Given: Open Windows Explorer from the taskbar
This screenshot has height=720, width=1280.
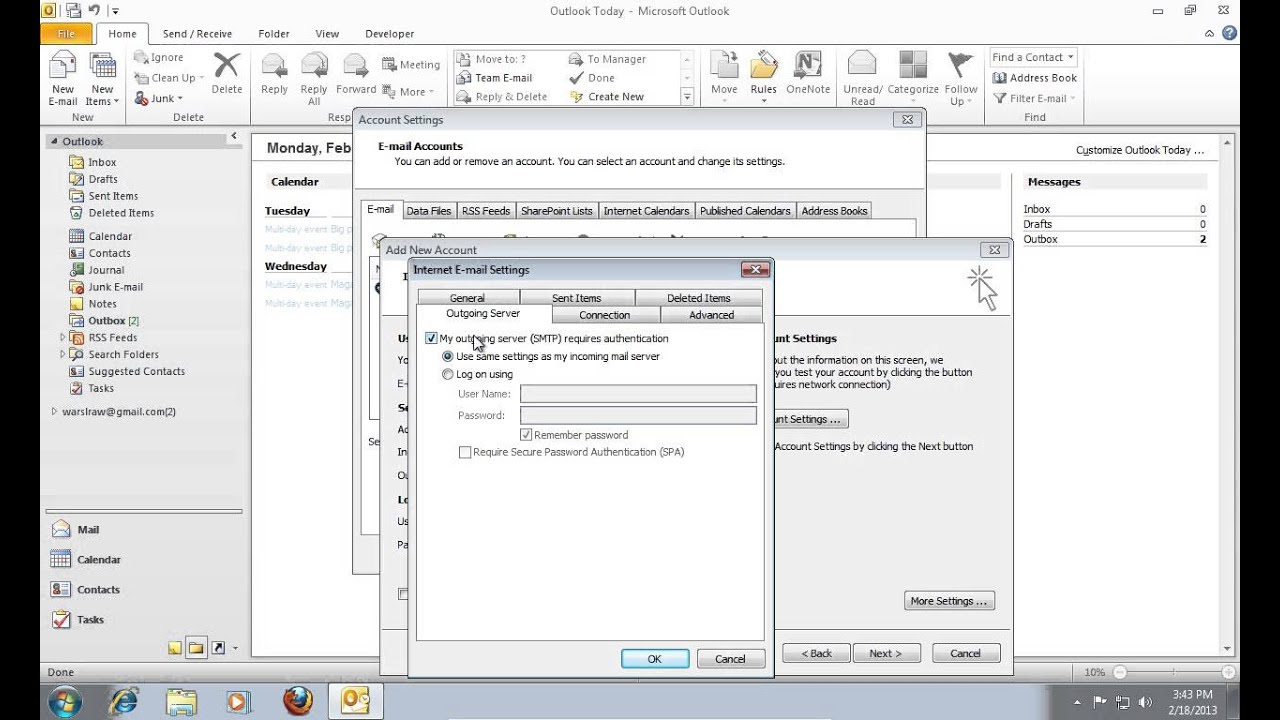Looking at the screenshot, I should tap(182, 701).
